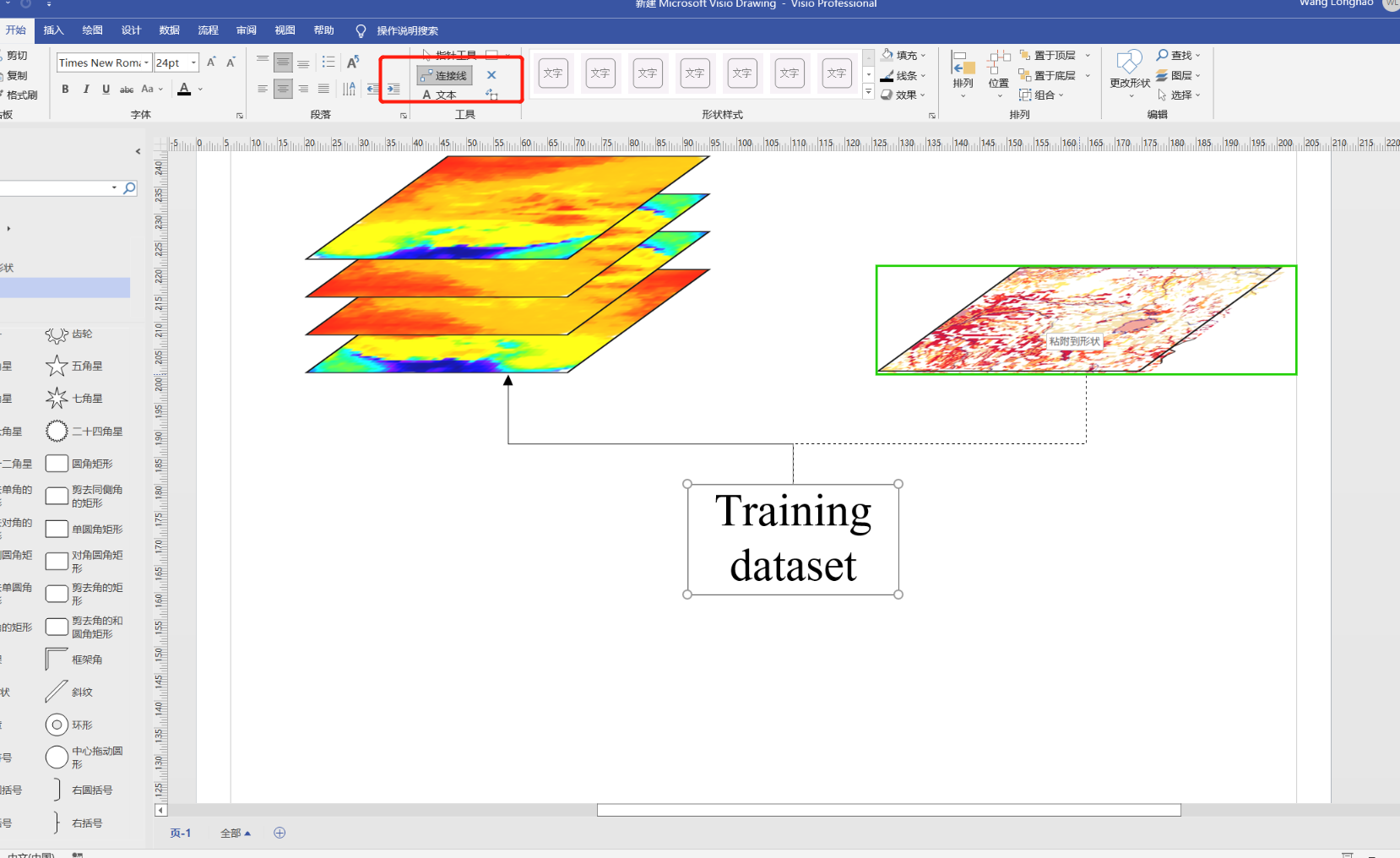
Task: Click the Bring to Front (置于顶层) icon
Action: [x=1025, y=55]
